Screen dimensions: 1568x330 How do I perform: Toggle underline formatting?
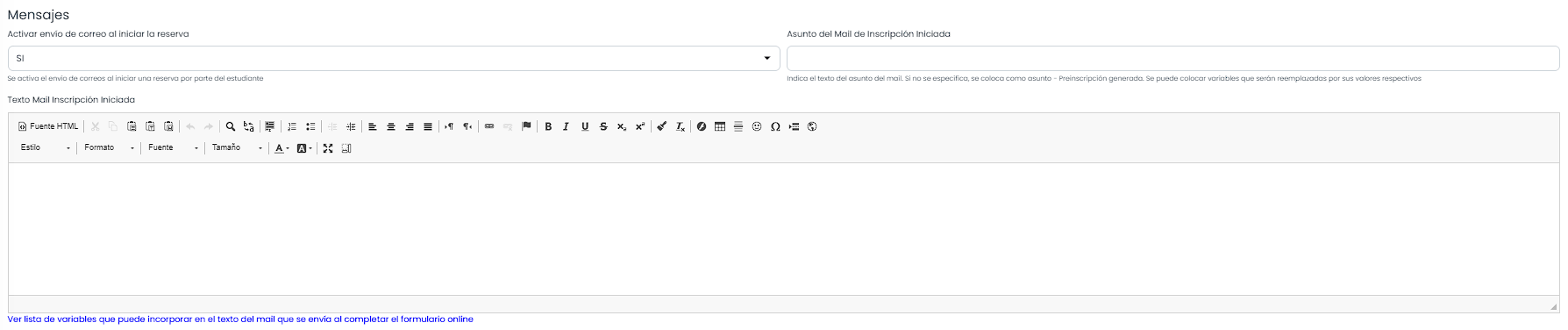585,126
